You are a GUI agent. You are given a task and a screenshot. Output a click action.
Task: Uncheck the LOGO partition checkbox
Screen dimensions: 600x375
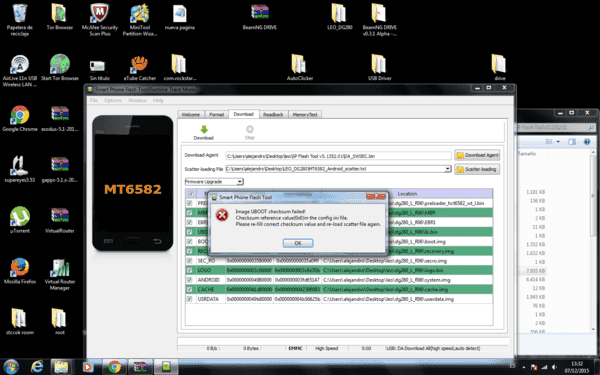pos(189,270)
